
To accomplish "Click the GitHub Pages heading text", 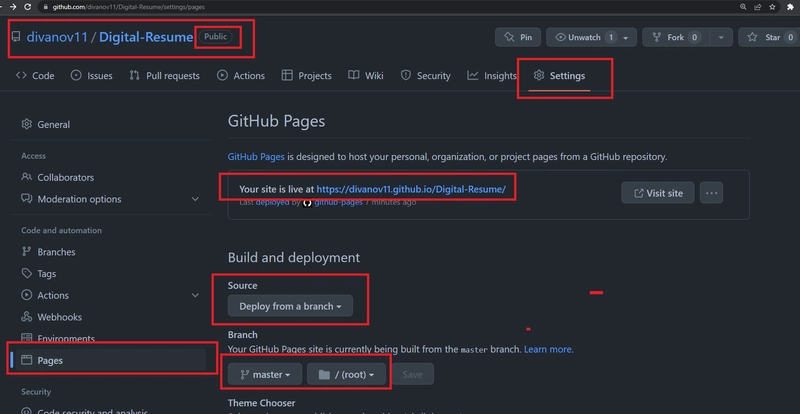I will point(276,121).
